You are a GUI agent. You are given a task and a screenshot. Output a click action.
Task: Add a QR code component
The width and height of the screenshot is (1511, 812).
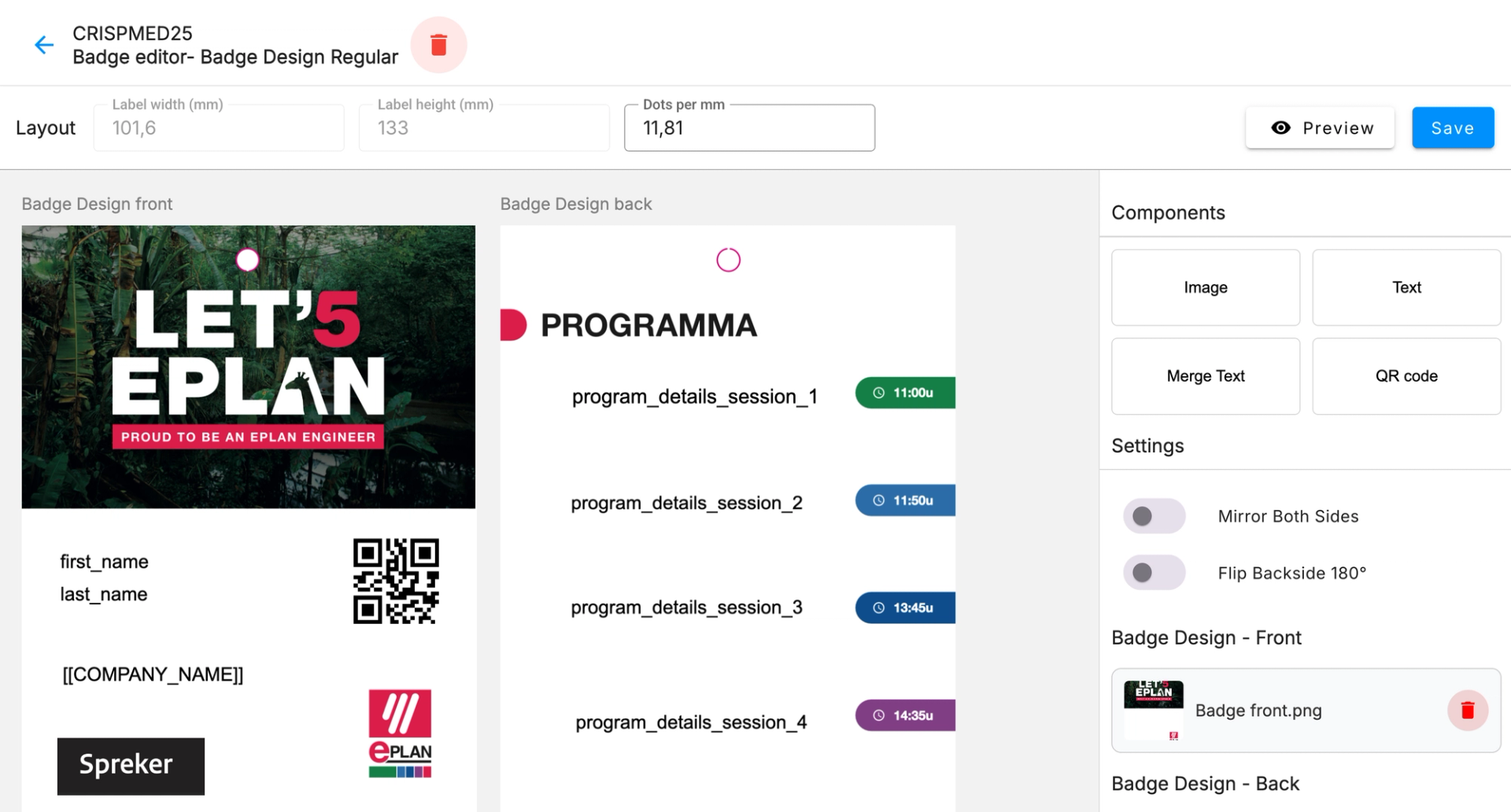[1406, 376]
